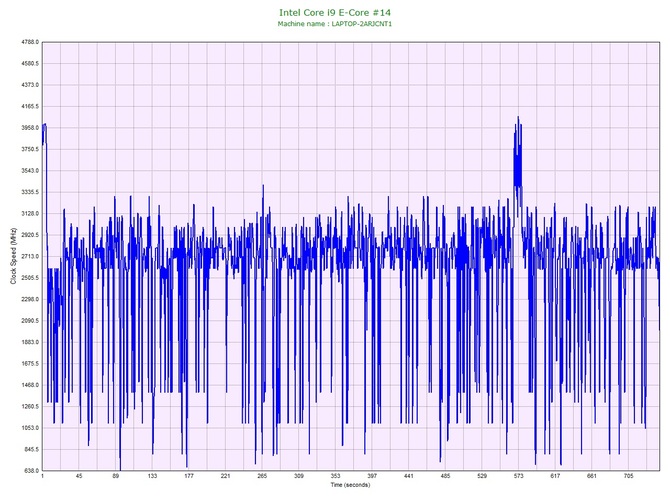Click the 1468.0 y-axis value

coord(30,385)
